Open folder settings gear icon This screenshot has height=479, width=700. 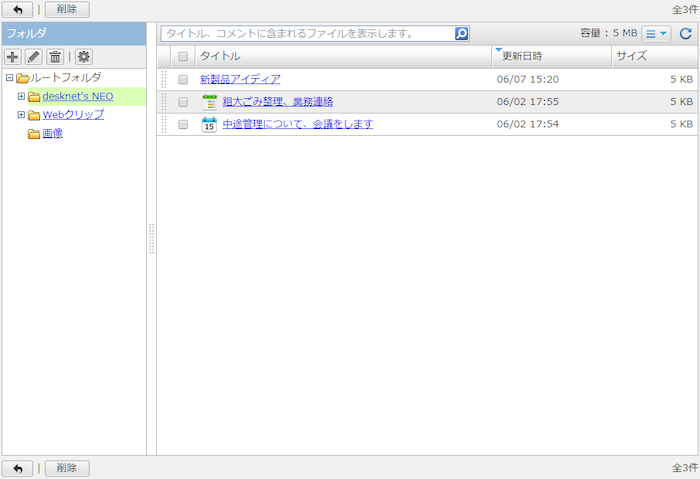(83, 57)
